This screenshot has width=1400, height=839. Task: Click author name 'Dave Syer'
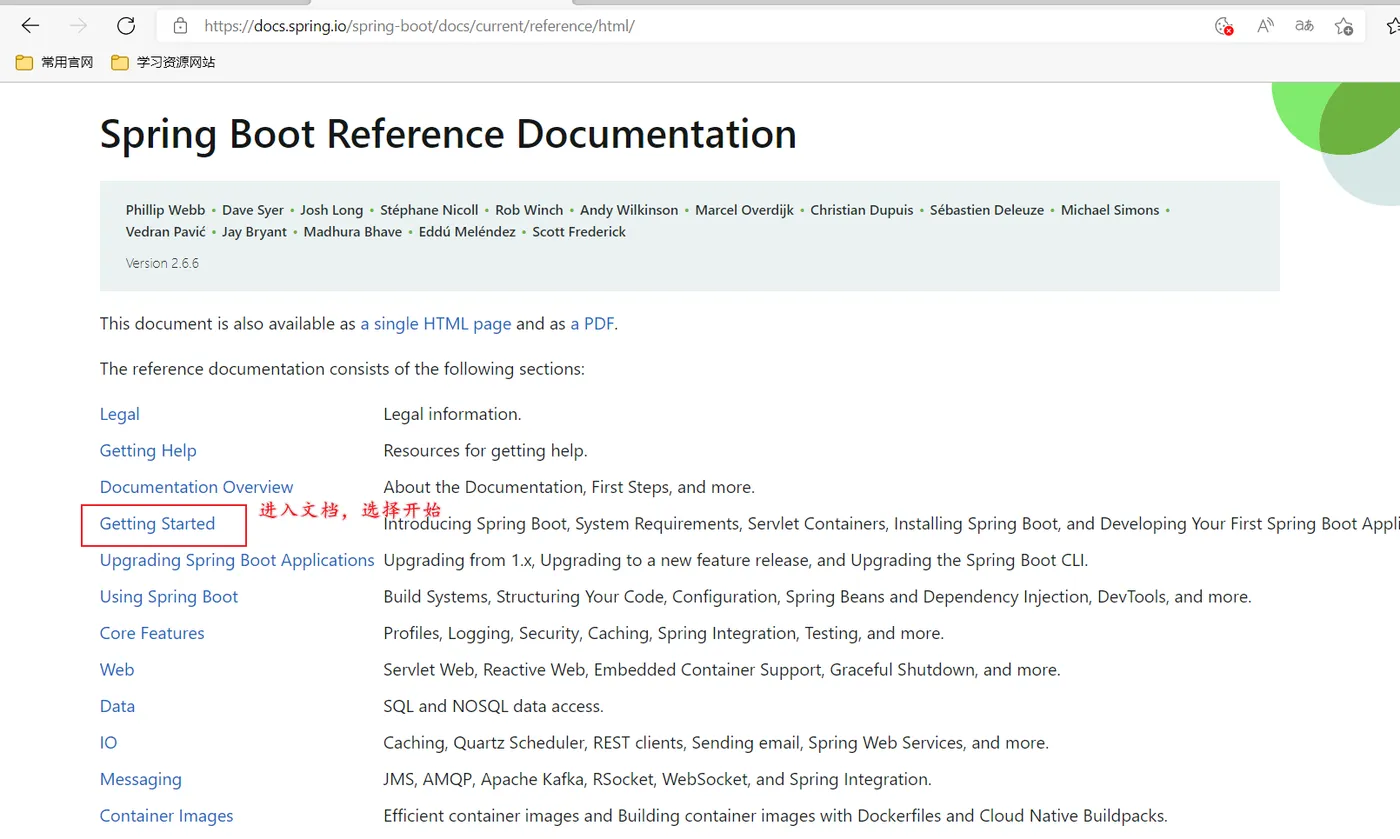tap(253, 210)
